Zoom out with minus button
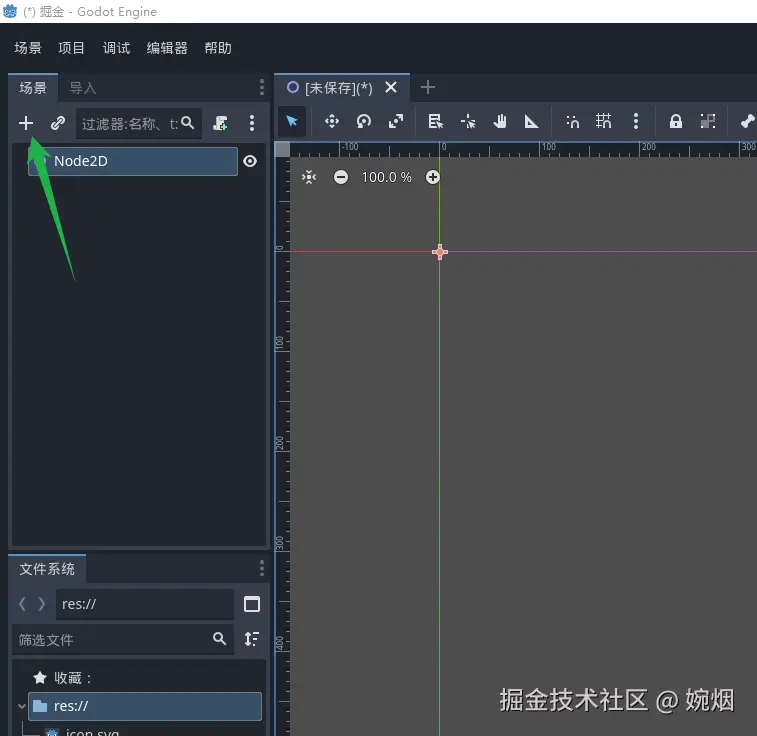Screen dimensions: 757x736 click(x=341, y=178)
